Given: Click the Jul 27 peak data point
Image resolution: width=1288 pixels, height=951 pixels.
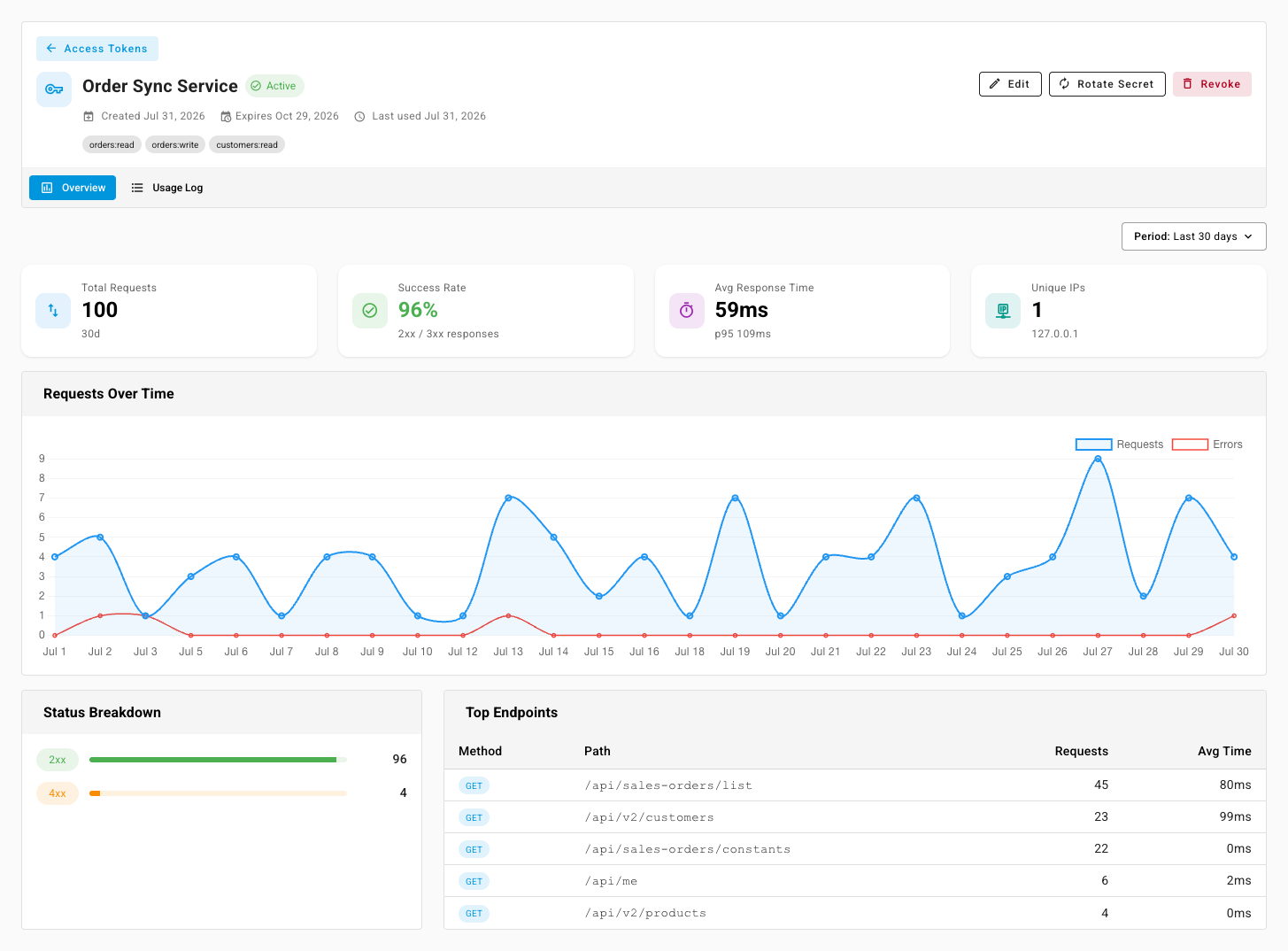Looking at the screenshot, I should click(1098, 459).
